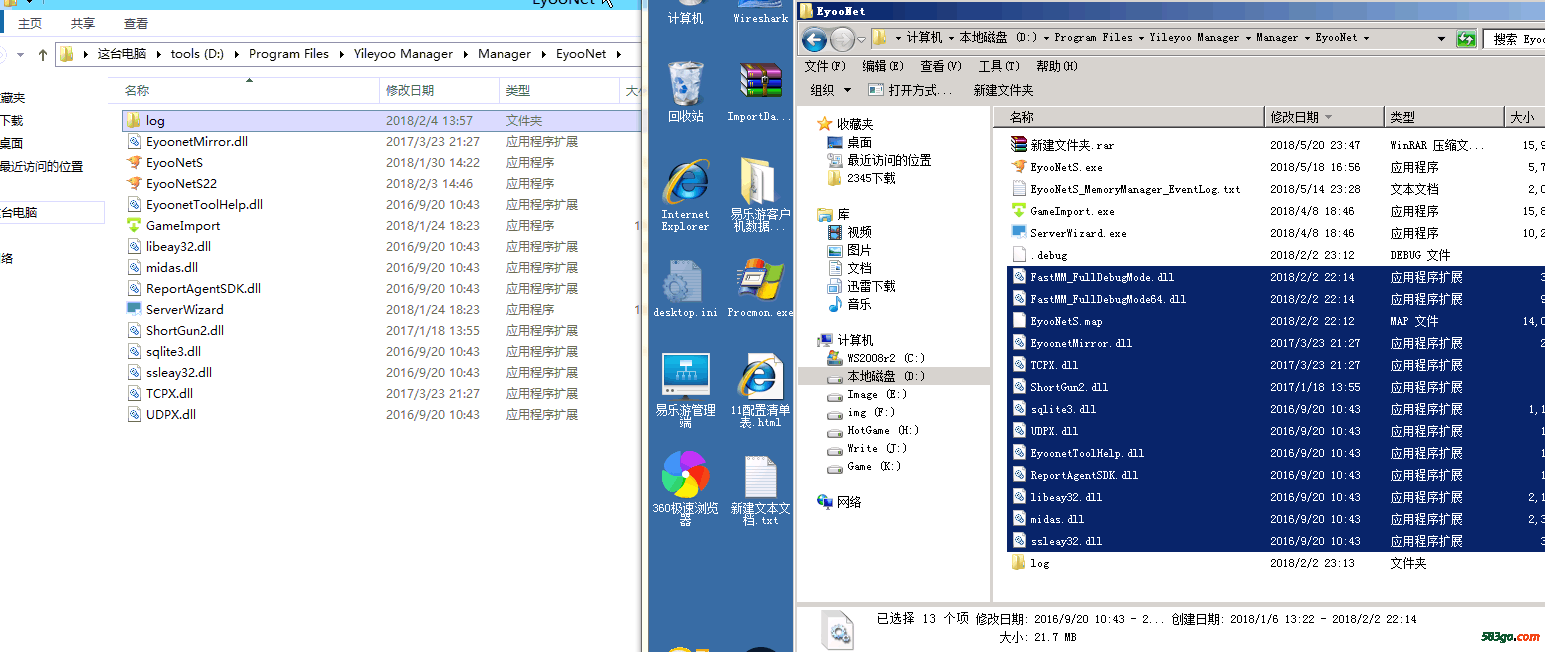Open the 编辑(E) menu
This screenshot has height=652, width=1545.
[x=883, y=66]
